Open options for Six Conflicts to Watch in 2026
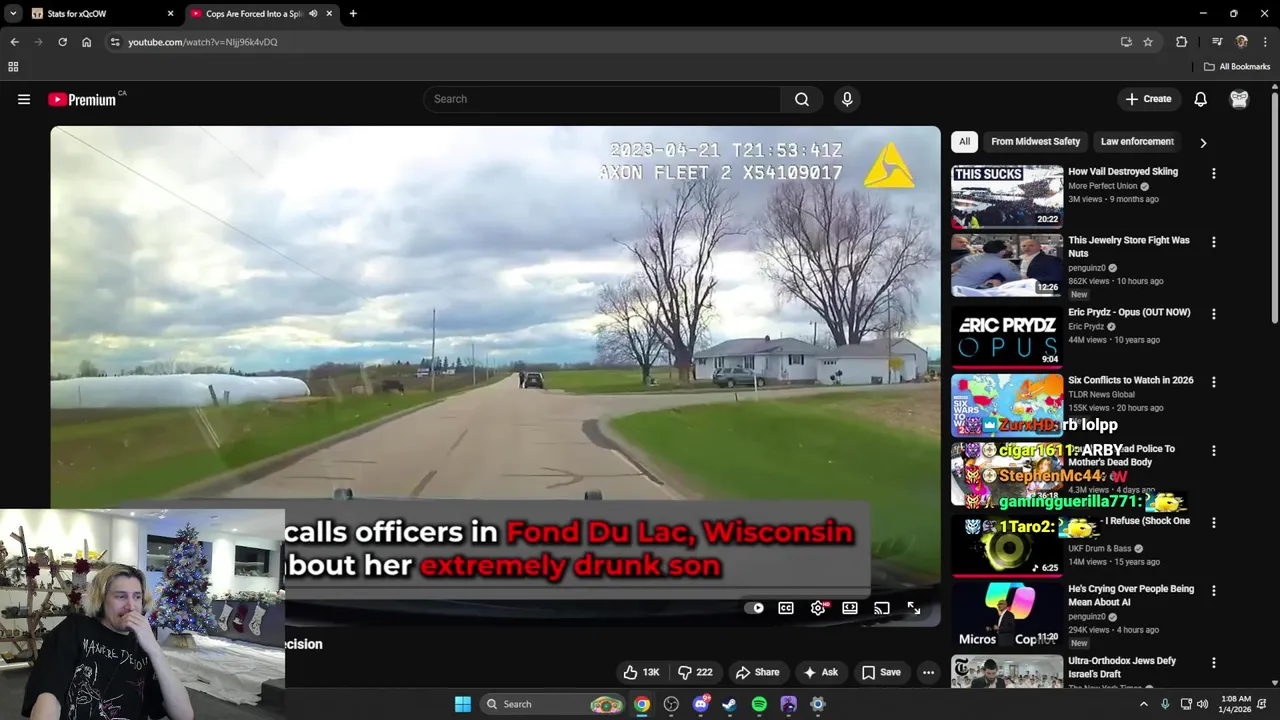 pyautogui.click(x=1214, y=382)
